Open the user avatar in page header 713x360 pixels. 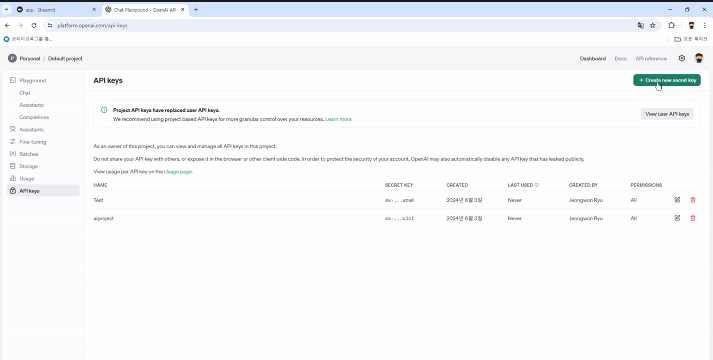point(699,58)
